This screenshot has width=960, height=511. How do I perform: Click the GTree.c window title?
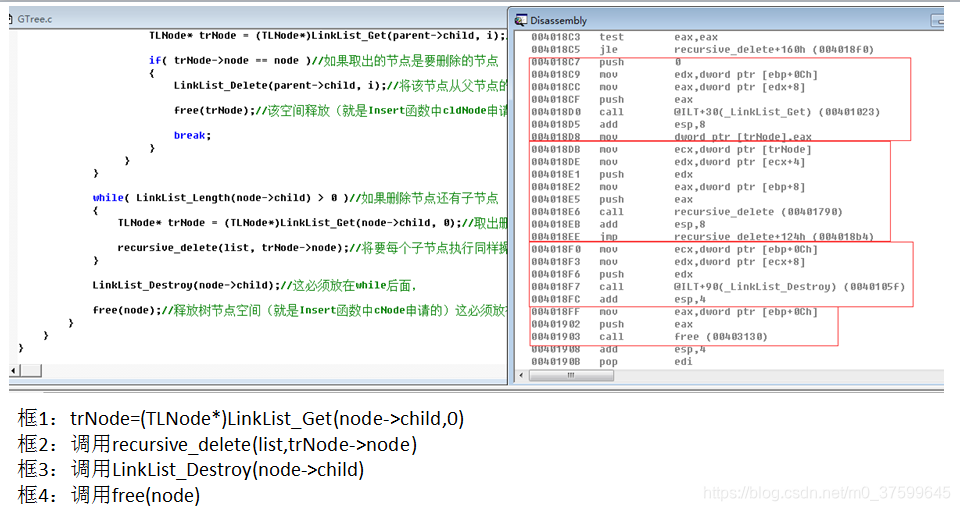[x=35, y=19]
